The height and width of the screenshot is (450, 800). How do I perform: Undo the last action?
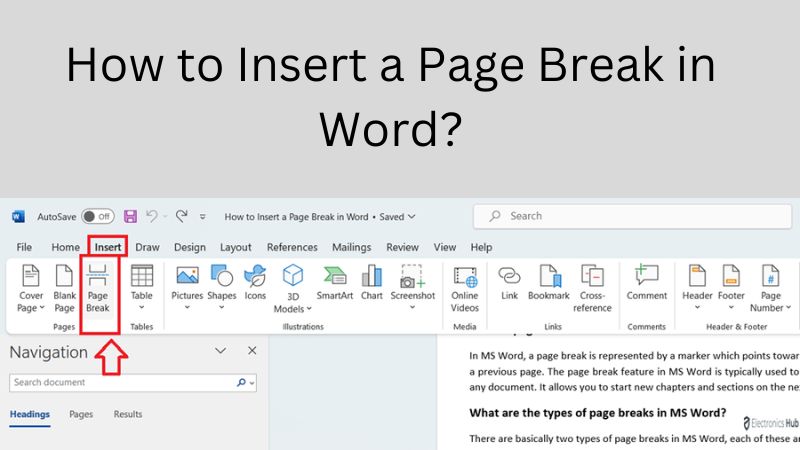pyautogui.click(x=152, y=216)
